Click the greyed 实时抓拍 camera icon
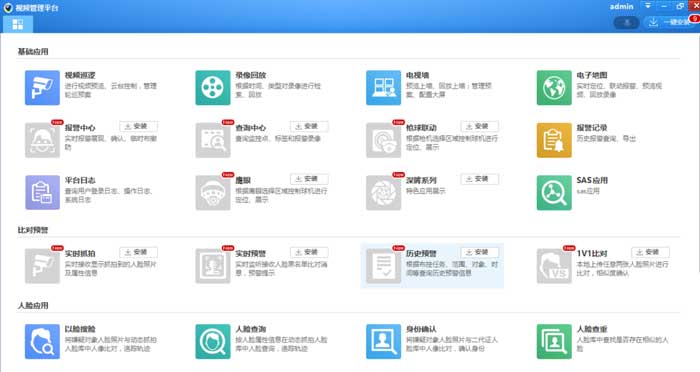 (42, 266)
